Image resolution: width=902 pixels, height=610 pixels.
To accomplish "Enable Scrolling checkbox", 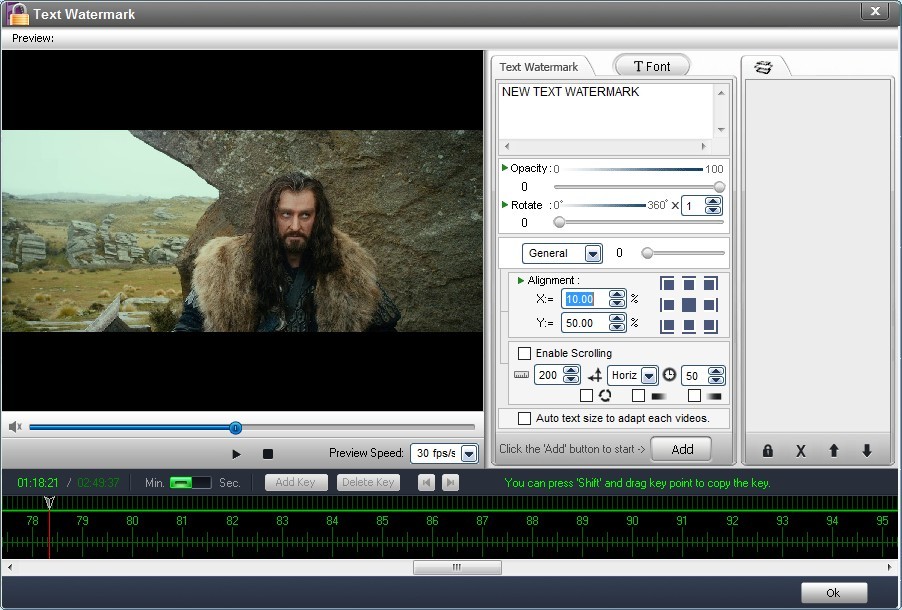I will click(524, 353).
